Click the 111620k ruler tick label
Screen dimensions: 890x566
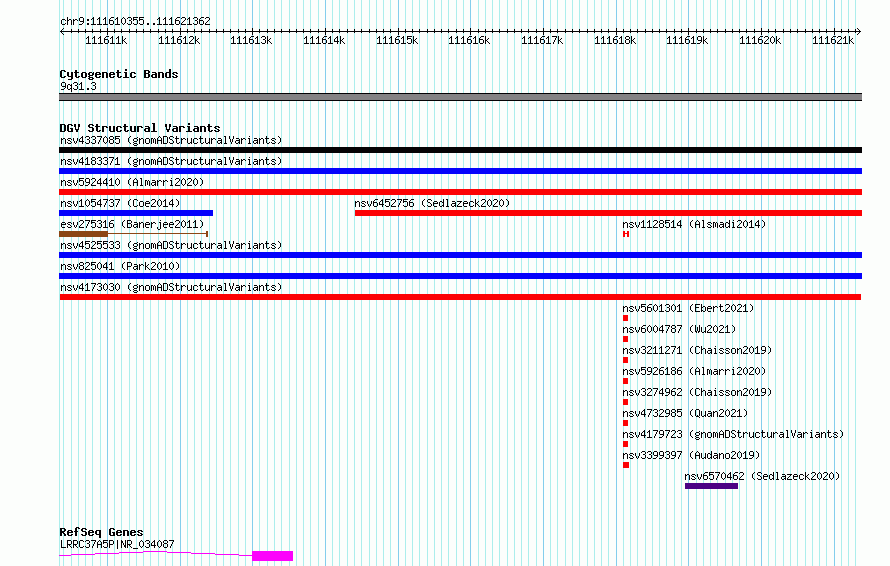coord(760,40)
